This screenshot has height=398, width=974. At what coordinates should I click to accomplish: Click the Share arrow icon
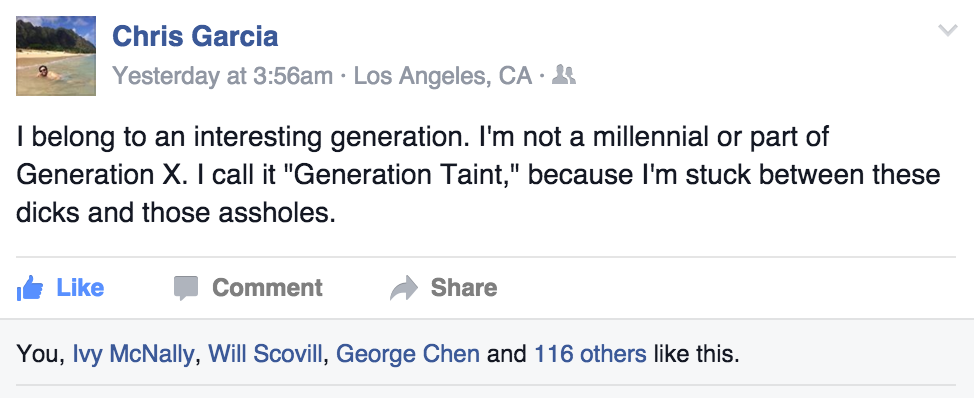pyautogui.click(x=404, y=288)
